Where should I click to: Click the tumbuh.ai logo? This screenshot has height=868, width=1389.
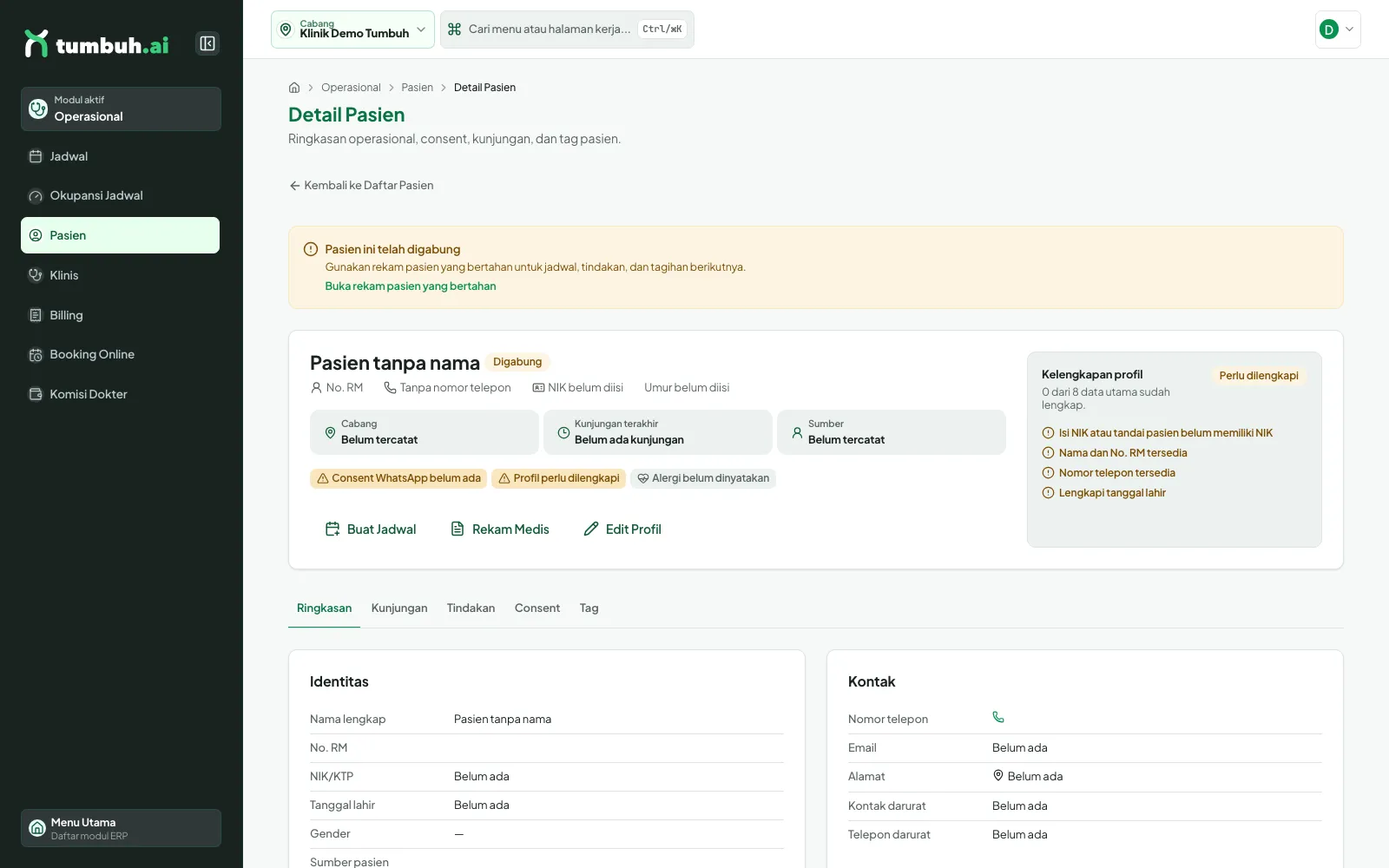[x=96, y=43]
